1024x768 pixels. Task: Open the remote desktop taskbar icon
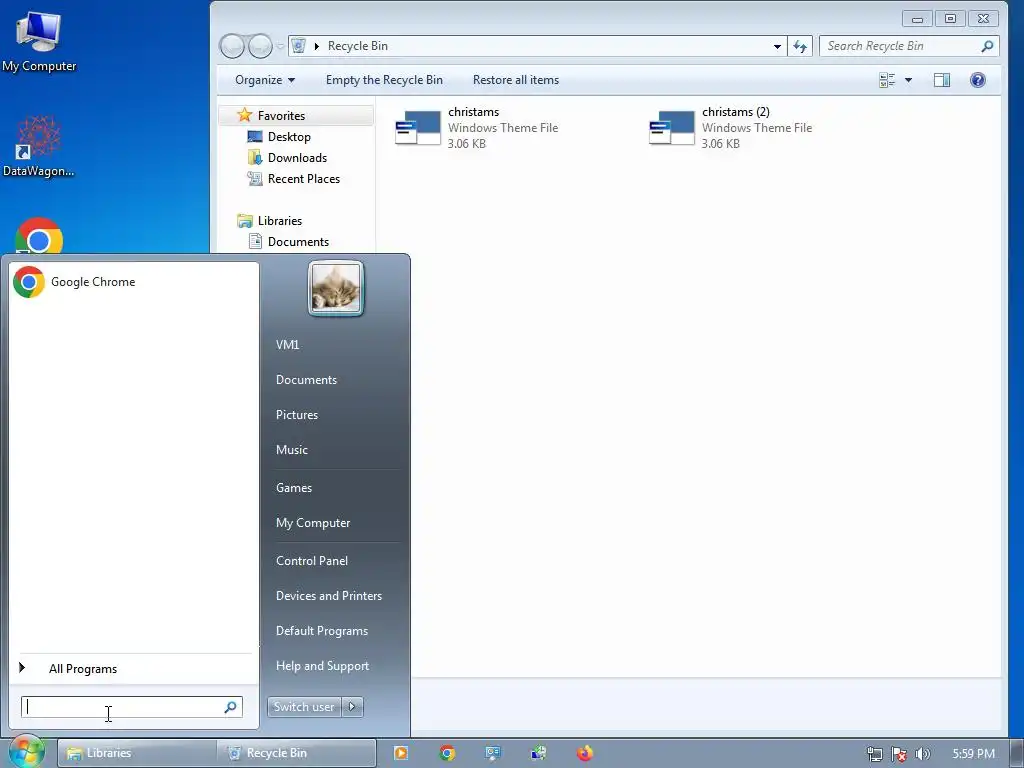point(493,753)
